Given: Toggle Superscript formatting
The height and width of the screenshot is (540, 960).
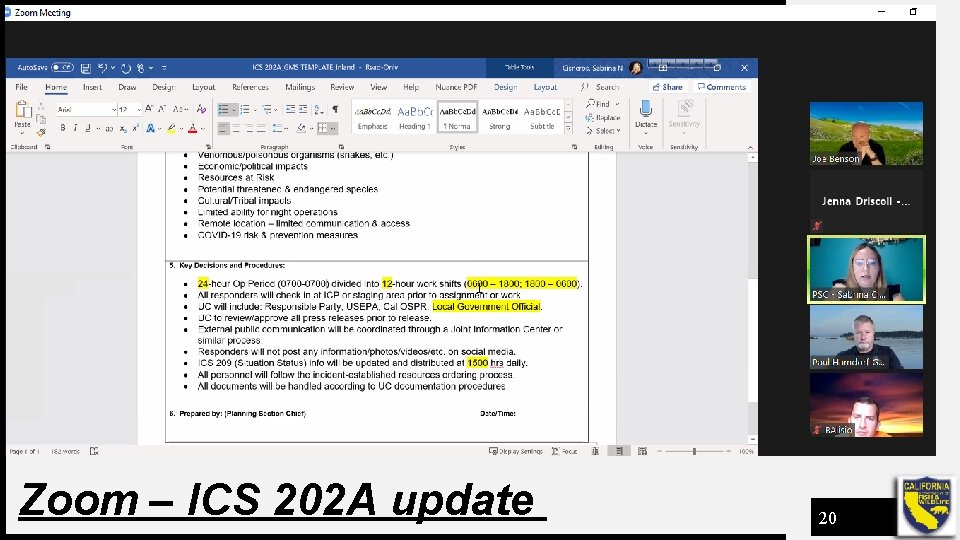Looking at the screenshot, I should pos(135,129).
